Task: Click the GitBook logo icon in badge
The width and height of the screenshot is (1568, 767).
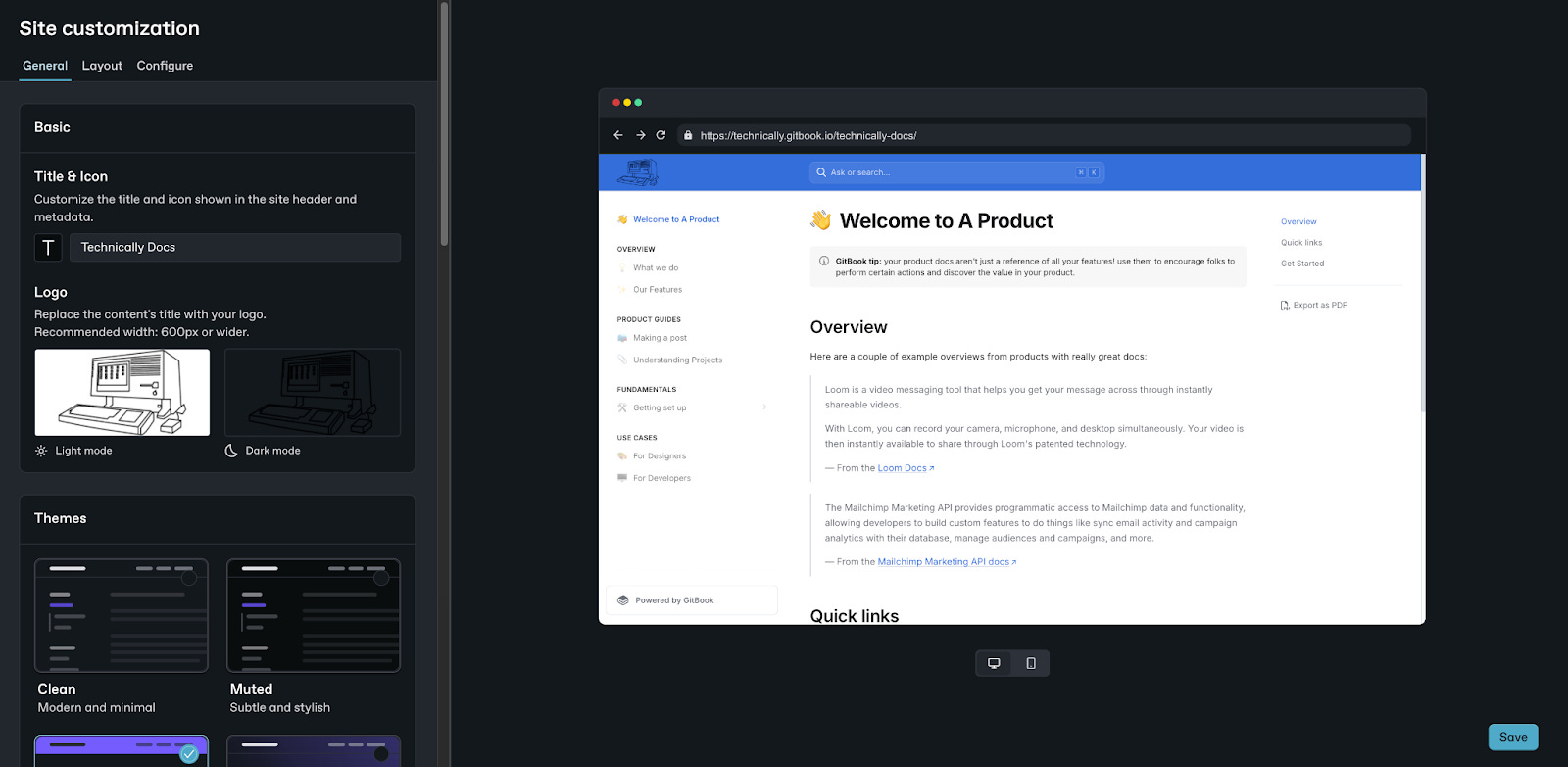Action: (623, 600)
